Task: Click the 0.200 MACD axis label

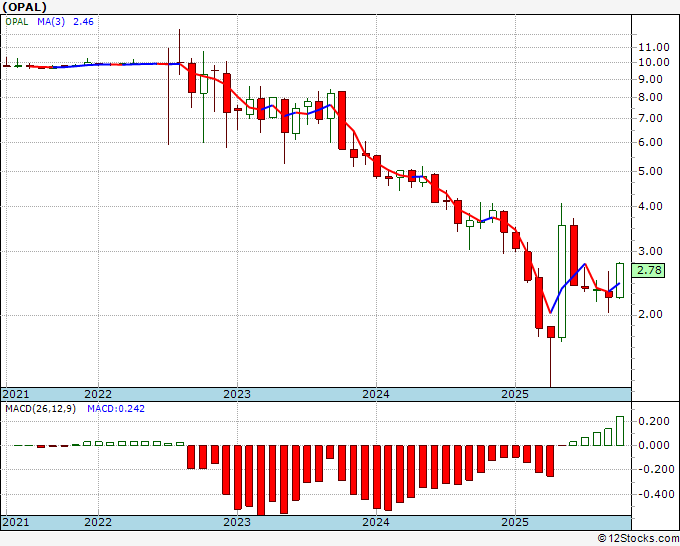Action: (654, 421)
